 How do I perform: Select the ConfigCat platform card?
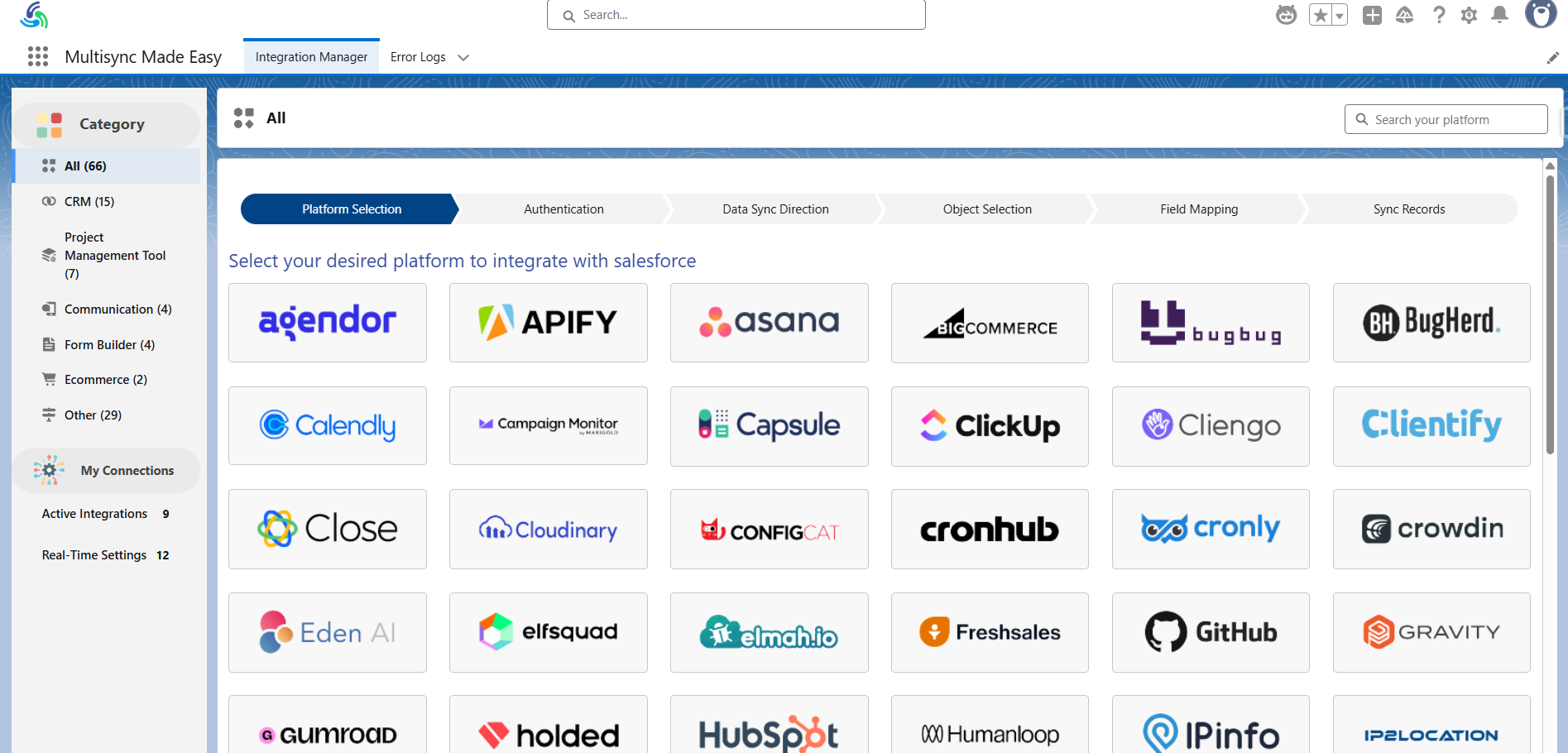coord(770,529)
